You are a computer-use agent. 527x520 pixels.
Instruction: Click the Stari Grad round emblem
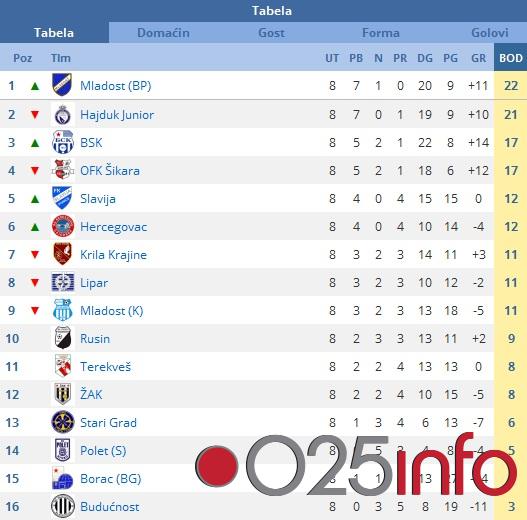[63, 422]
